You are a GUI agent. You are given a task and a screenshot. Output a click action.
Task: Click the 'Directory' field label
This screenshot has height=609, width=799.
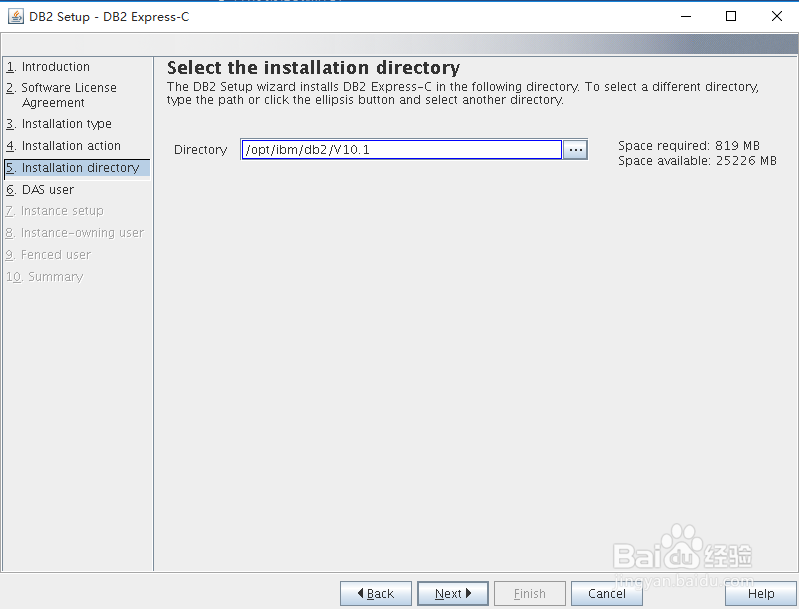pos(200,150)
